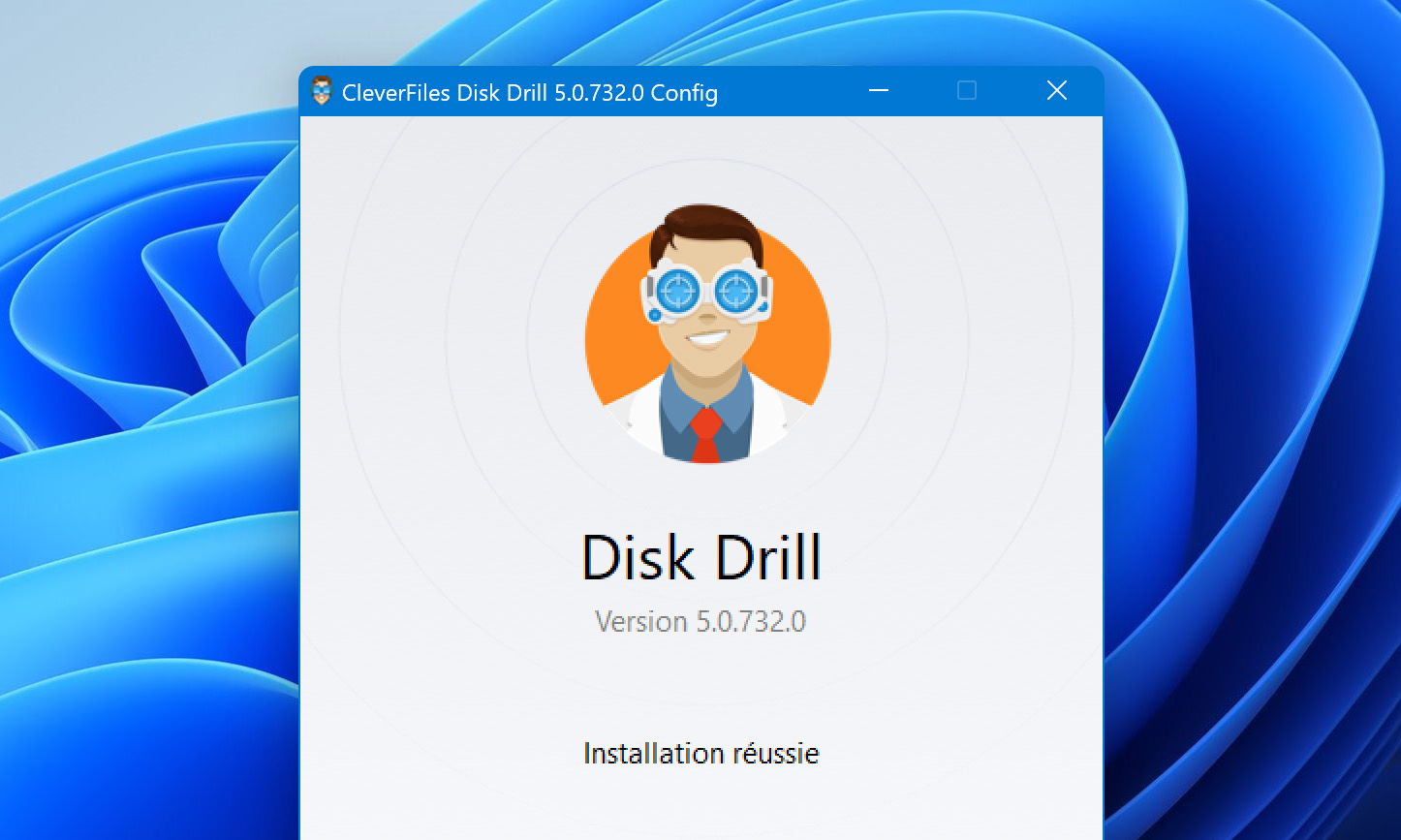Image resolution: width=1401 pixels, height=840 pixels.
Task: Click the "CleverFiles Disk Drill 5.0.732.0 Config" title
Action: pos(530,93)
